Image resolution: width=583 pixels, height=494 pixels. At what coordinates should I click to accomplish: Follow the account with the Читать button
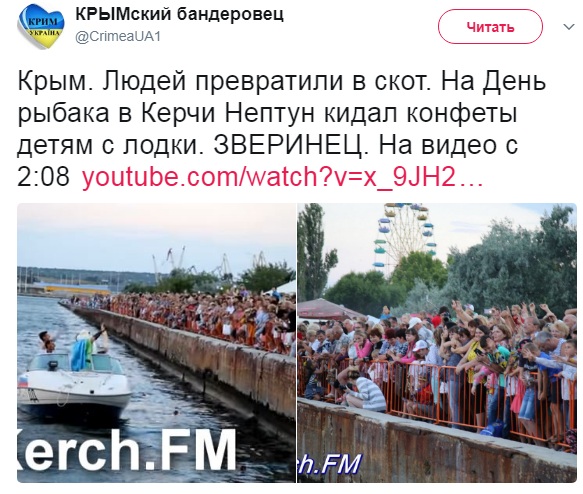point(490,27)
